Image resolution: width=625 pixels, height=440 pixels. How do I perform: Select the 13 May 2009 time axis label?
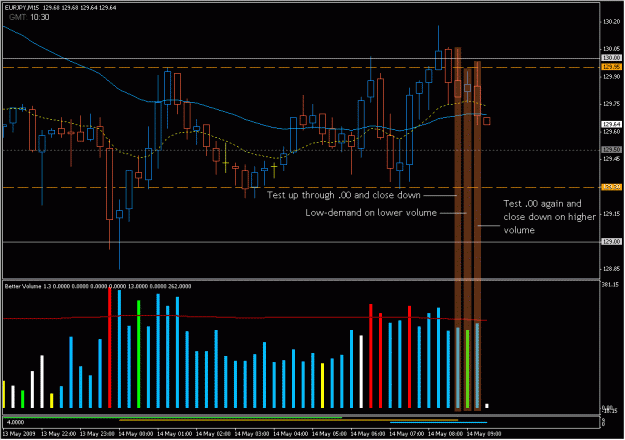[19, 434]
